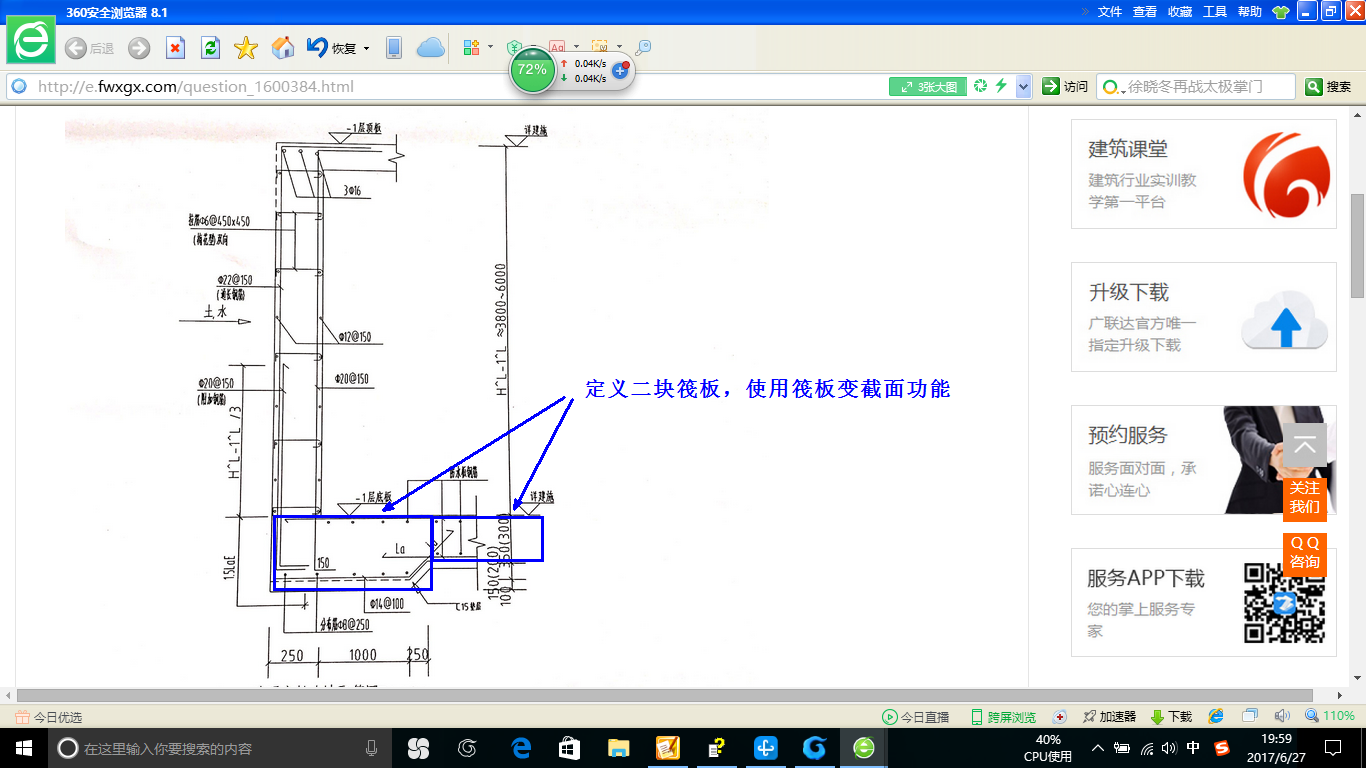The image size is (1366, 768).
Task: Click the IE kernel mode icon
Action: (x=1216, y=717)
